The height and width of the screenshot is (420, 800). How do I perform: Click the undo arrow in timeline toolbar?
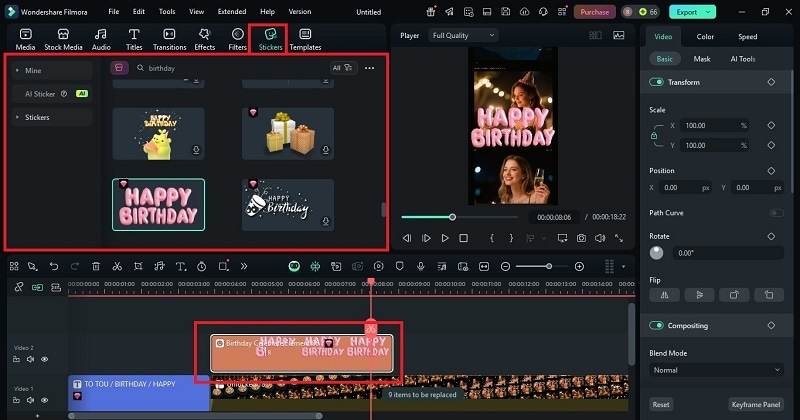54,266
